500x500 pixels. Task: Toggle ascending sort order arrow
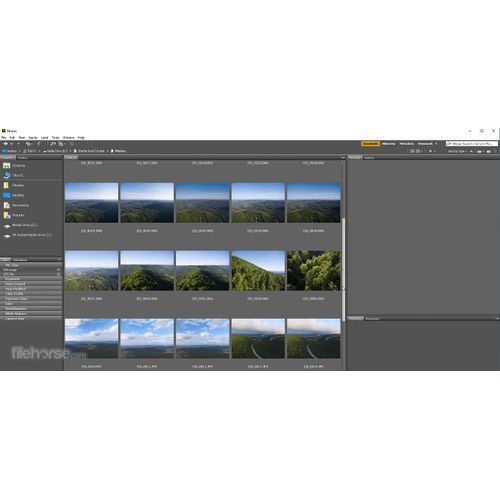(x=471, y=151)
